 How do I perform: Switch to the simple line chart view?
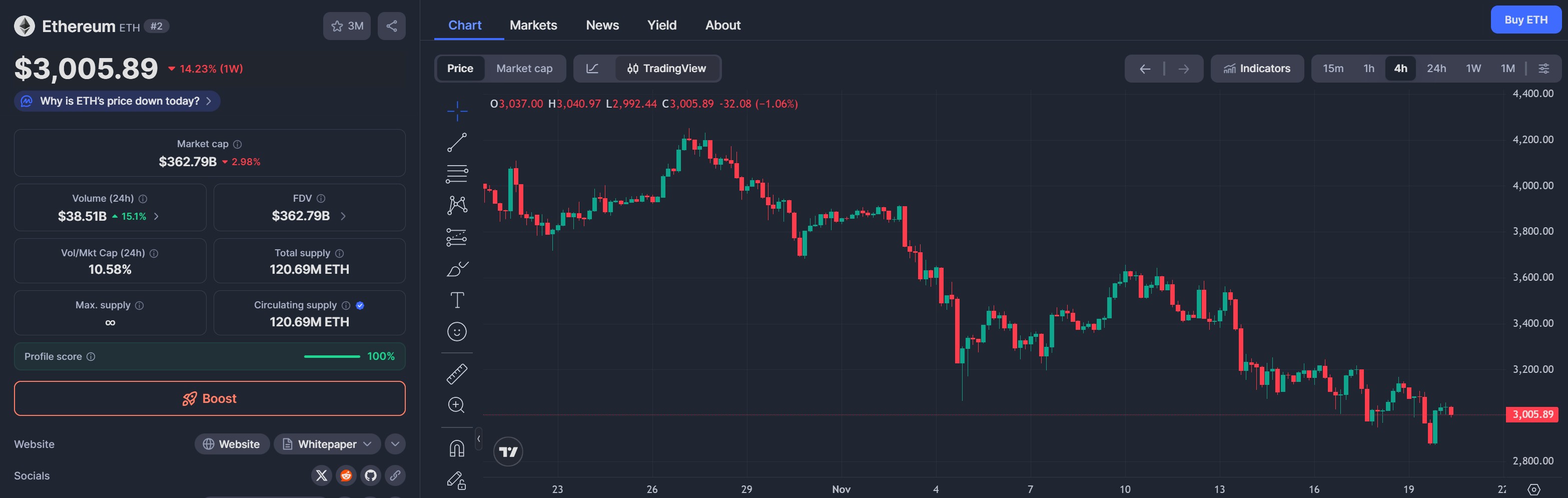click(592, 68)
